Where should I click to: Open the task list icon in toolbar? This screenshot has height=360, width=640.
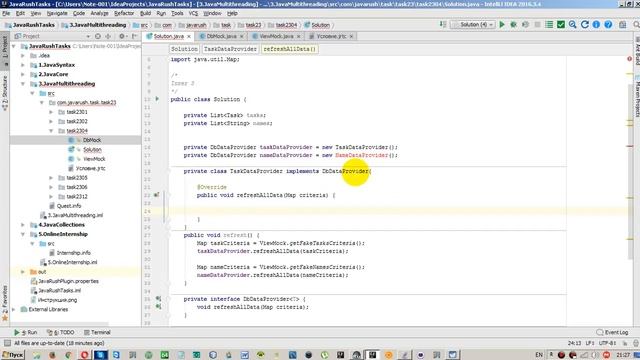tap(549, 25)
